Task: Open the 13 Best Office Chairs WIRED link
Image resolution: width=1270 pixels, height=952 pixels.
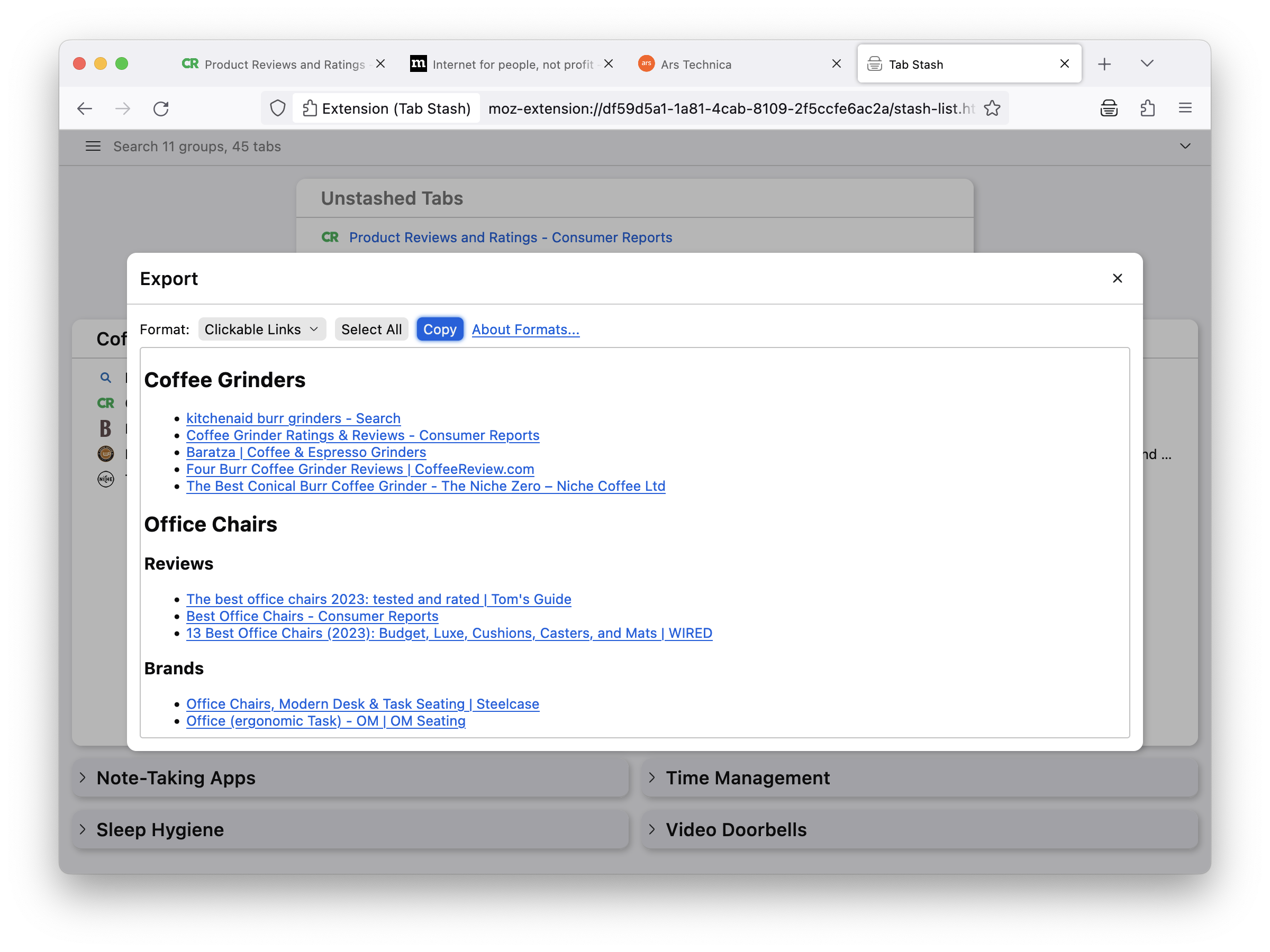Action: pyautogui.click(x=449, y=633)
